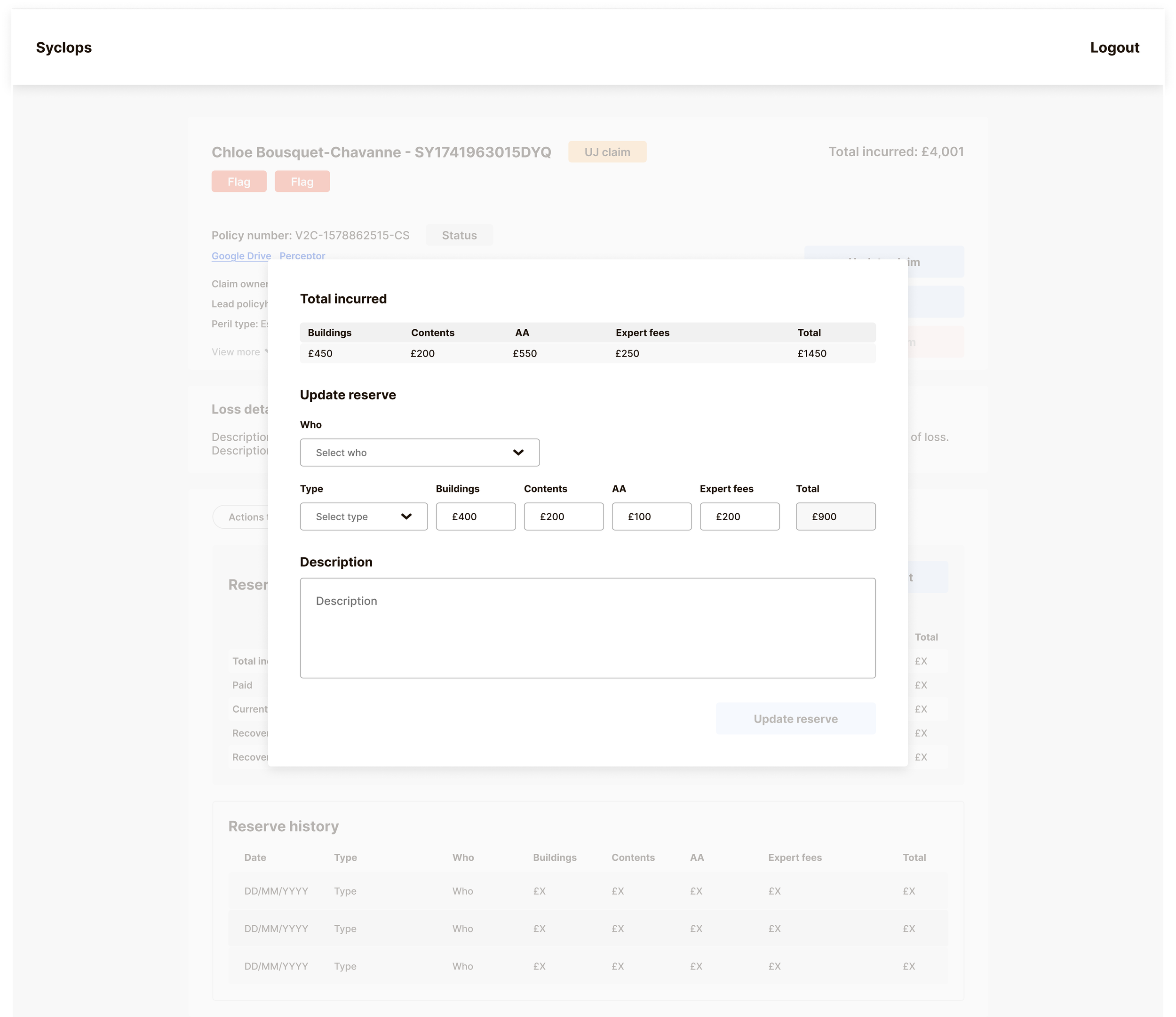Click the reserve Total £900 field
The width and height of the screenshot is (1176, 1017).
coord(835,516)
